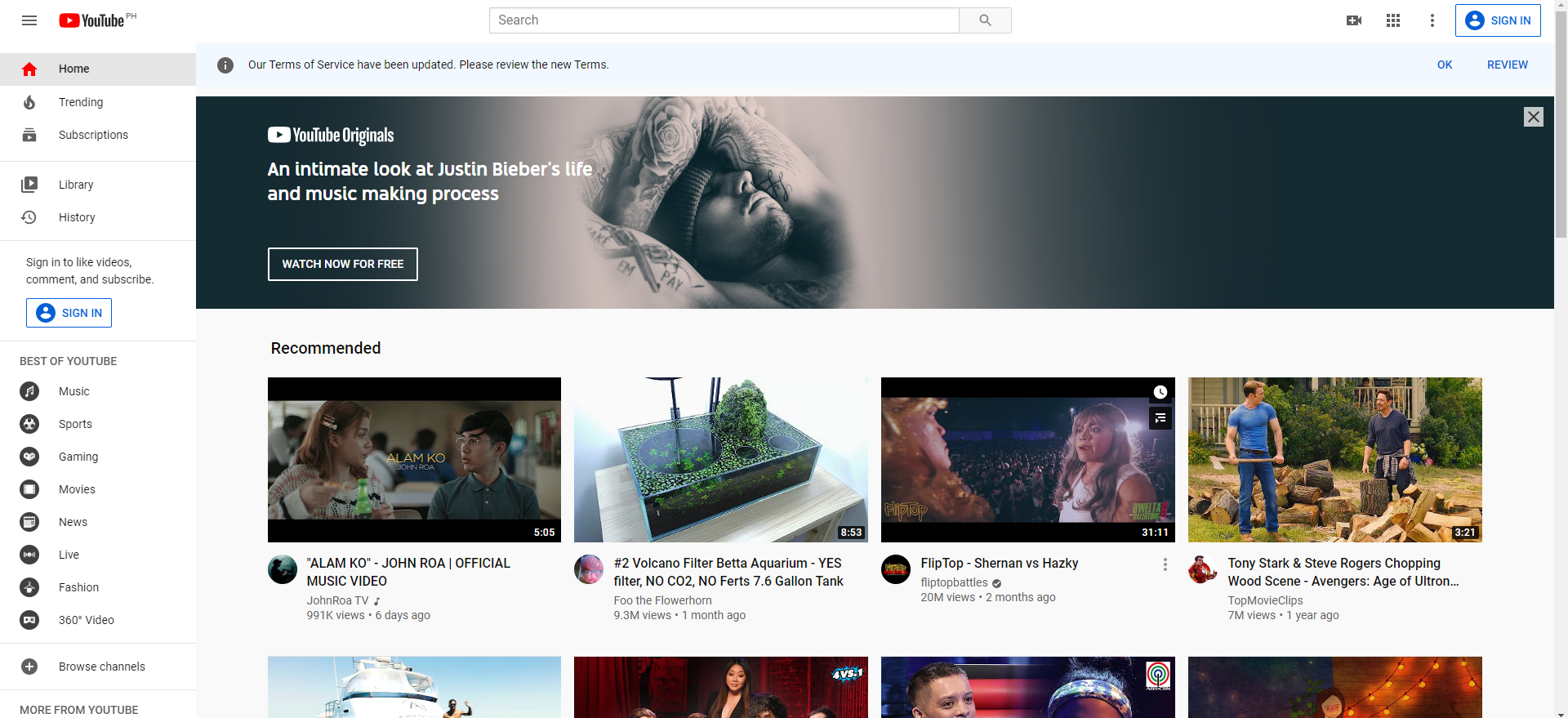Image resolution: width=1568 pixels, height=718 pixels.
Task: Open second-row string lights animation thumbnail
Action: (1335, 687)
